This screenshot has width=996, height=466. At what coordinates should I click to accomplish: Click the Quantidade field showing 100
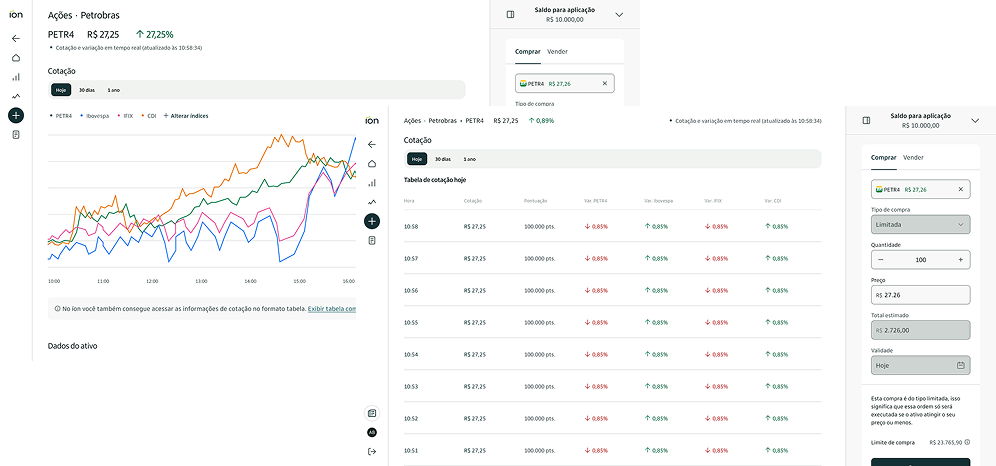(x=920, y=259)
